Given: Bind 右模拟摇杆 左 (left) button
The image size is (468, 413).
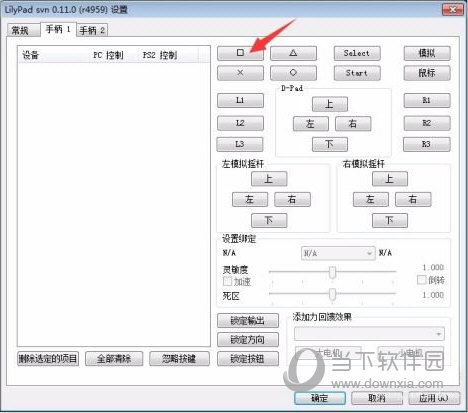Looking at the screenshot, I should tap(371, 199).
